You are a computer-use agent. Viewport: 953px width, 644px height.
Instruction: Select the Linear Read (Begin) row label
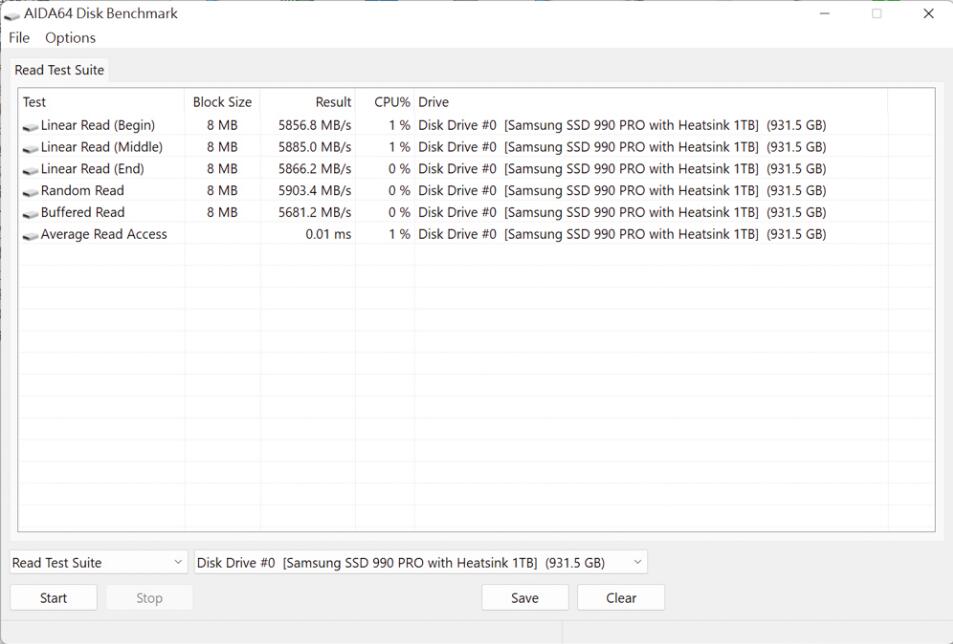tap(98, 125)
